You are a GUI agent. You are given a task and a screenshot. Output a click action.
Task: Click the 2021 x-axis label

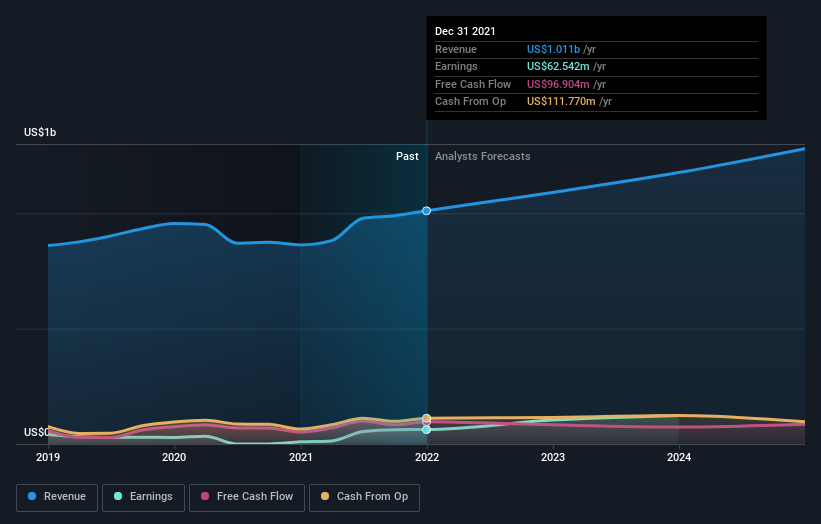click(x=301, y=457)
